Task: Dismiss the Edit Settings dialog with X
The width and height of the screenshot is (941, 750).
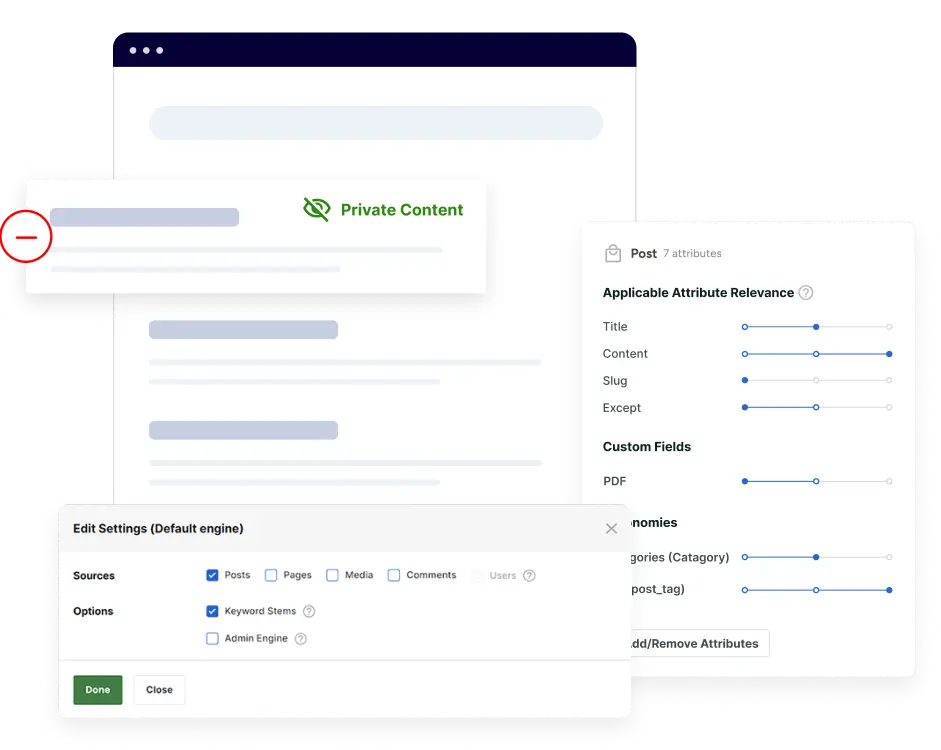Action: point(611,528)
